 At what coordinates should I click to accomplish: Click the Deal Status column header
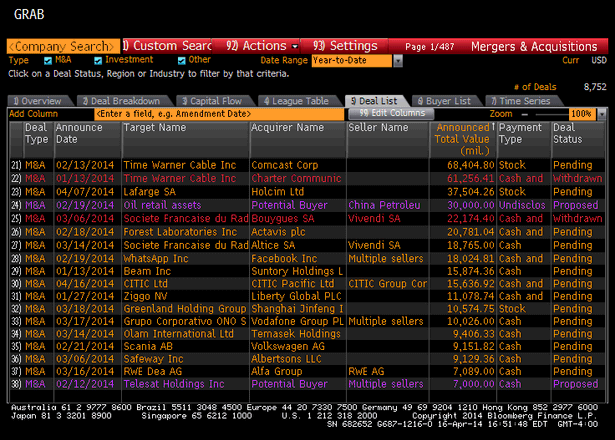[x=578, y=139]
